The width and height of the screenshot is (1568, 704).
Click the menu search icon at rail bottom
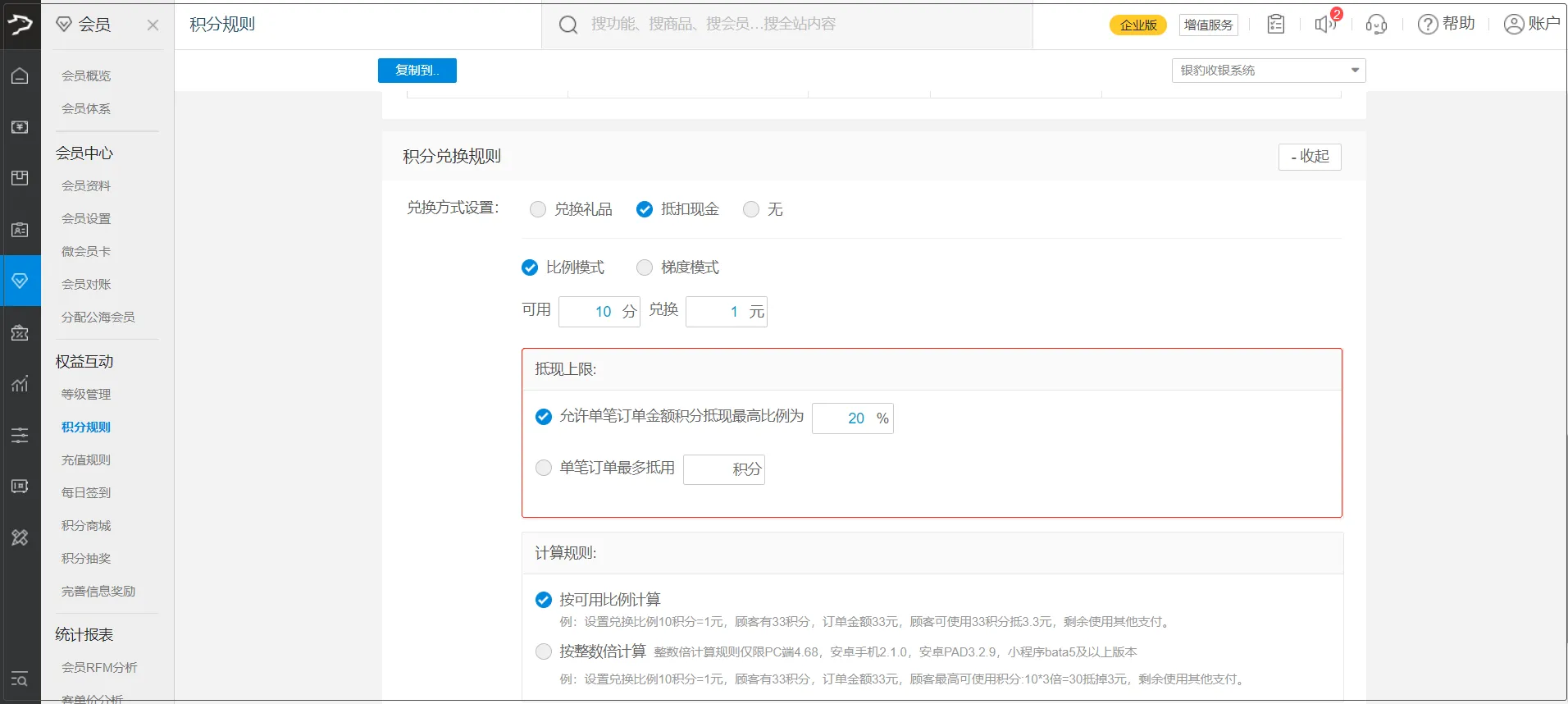tap(20, 679)
